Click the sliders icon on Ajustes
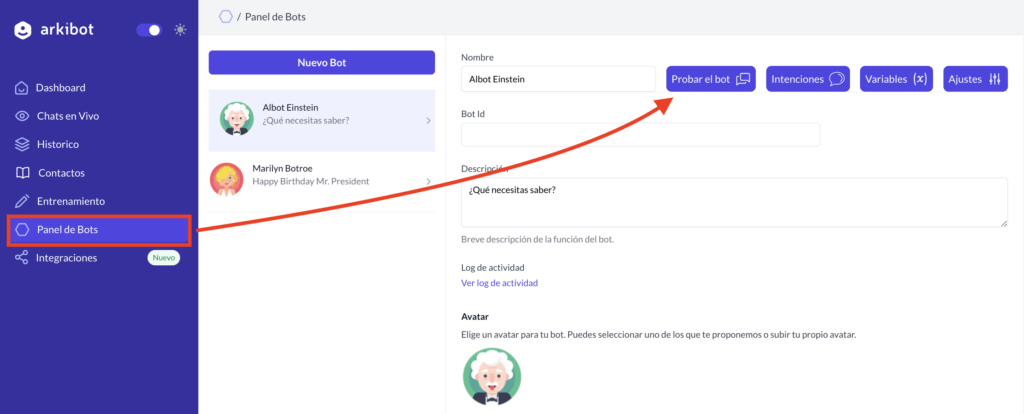Viewport: 1024px width, 414px height. point(995,79)
